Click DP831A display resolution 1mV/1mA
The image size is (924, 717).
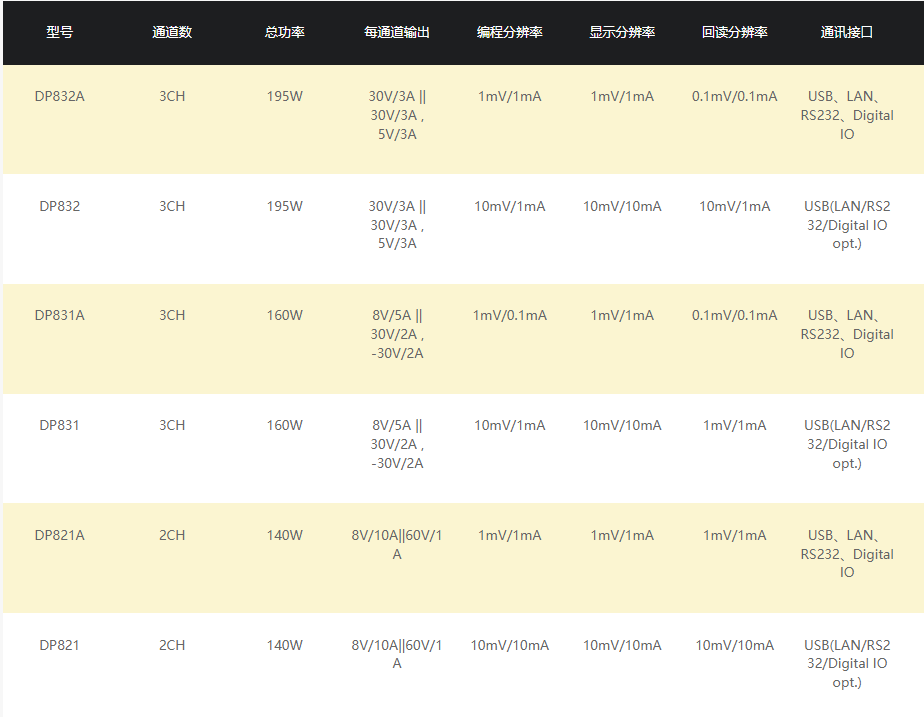point(622,315)
